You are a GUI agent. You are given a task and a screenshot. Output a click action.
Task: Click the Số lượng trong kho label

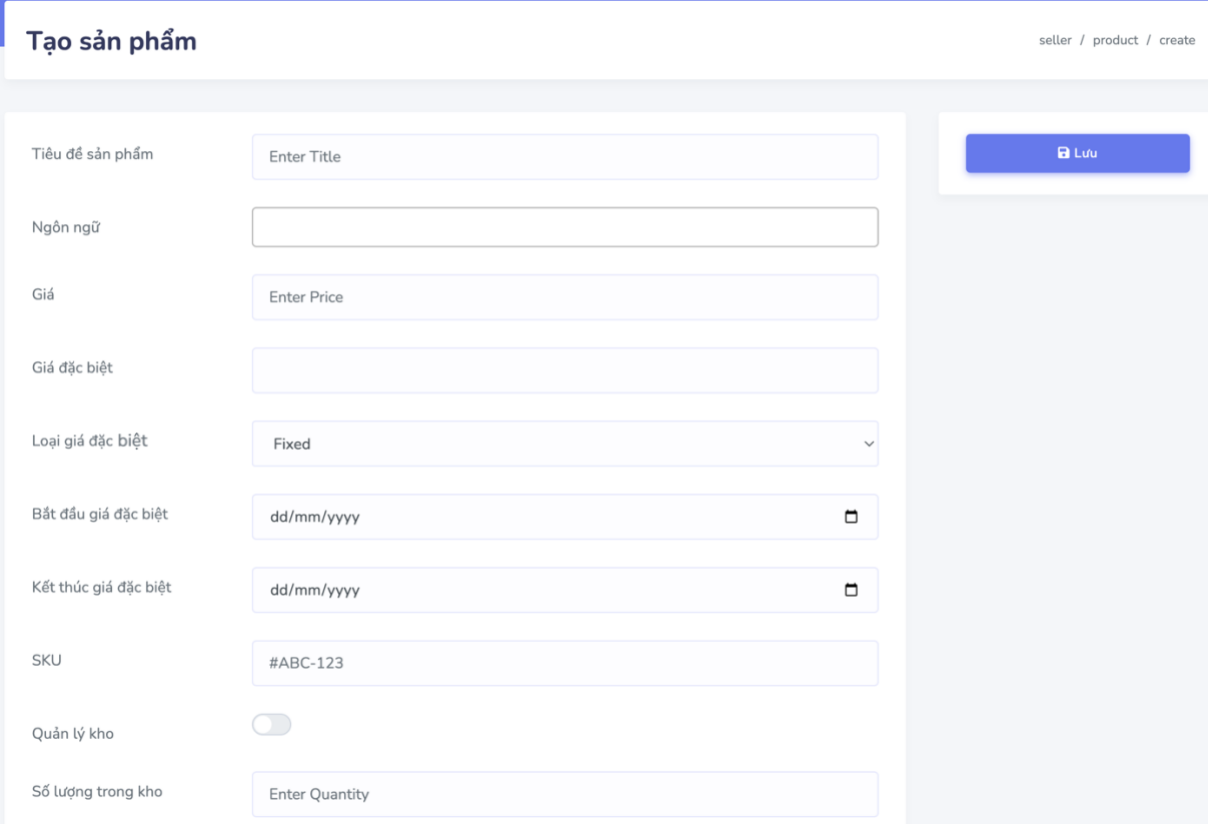point(97,792)
